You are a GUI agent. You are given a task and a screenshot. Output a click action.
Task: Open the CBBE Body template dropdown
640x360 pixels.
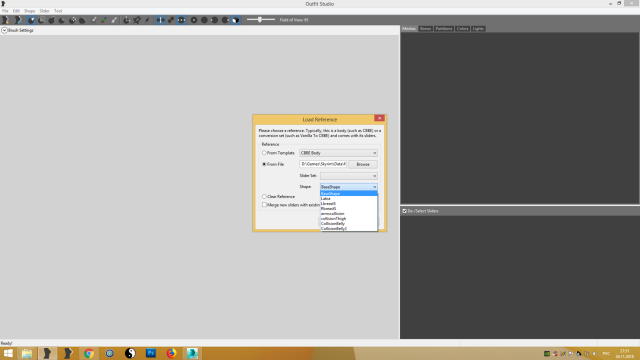click(x=338, y=153)
